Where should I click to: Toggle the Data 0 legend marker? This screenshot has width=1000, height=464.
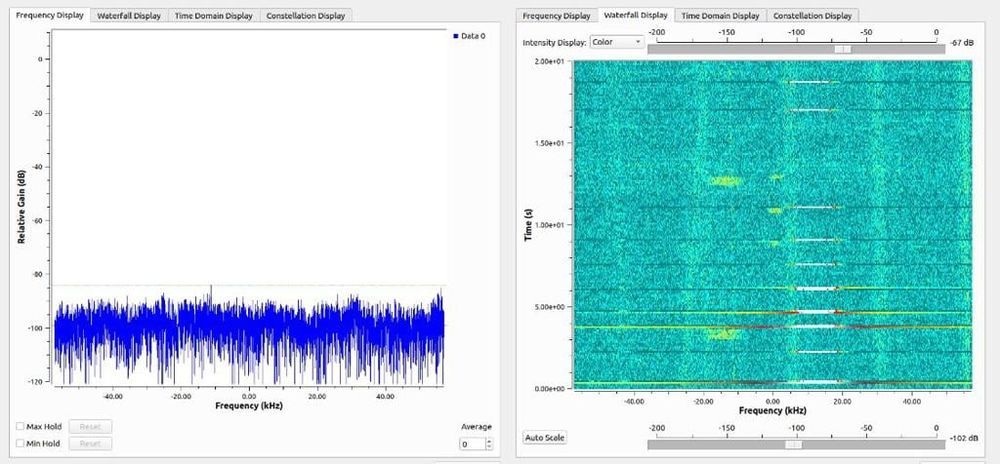click(456, 36)
